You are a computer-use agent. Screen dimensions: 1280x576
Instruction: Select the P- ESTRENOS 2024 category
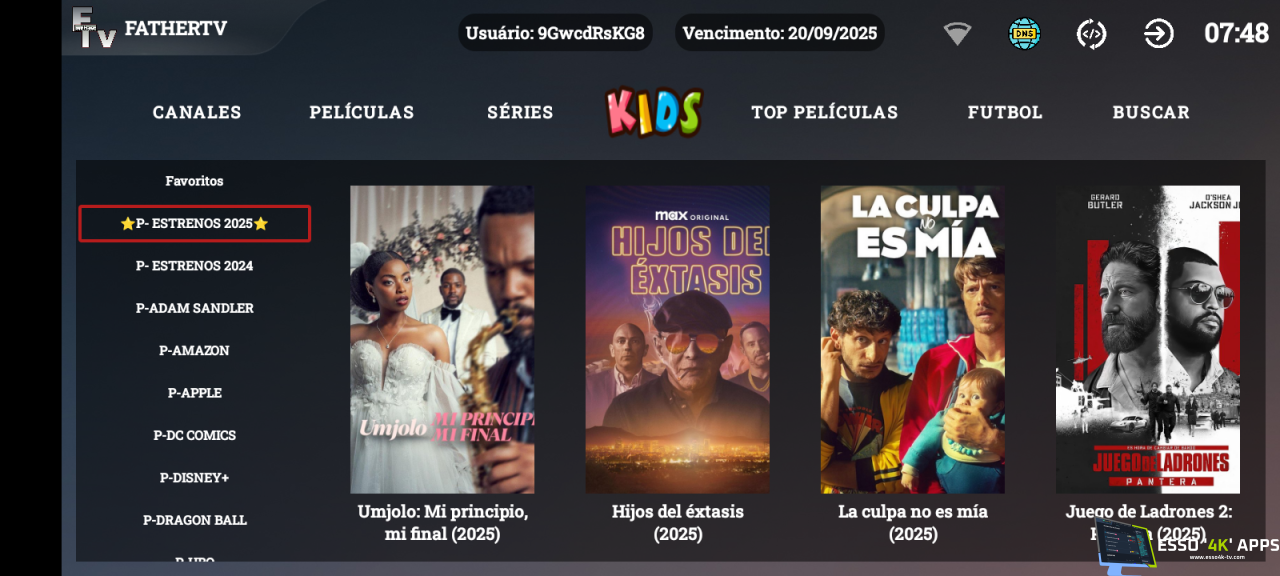click(195, 266)
